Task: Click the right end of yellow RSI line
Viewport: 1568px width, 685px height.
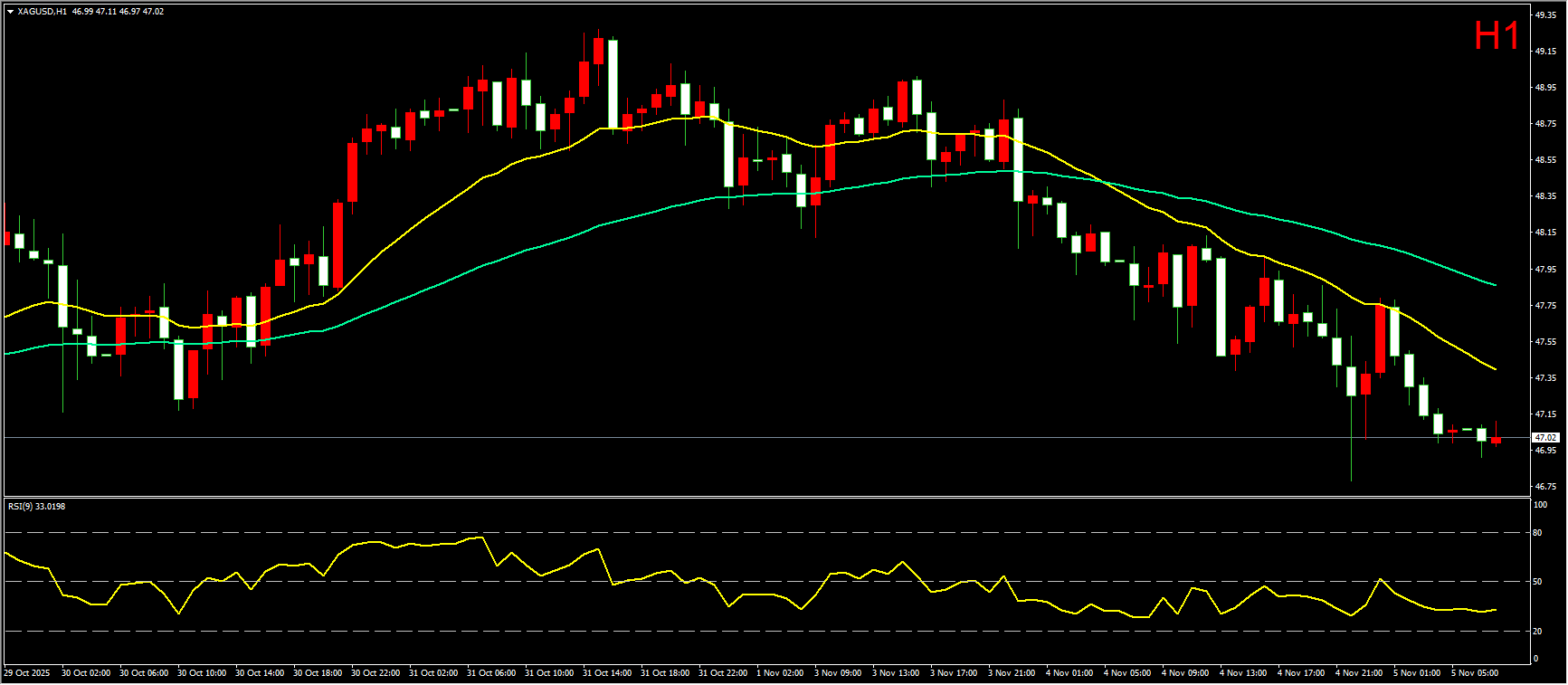Action: pyautogui.click(x=1495, y=610)
